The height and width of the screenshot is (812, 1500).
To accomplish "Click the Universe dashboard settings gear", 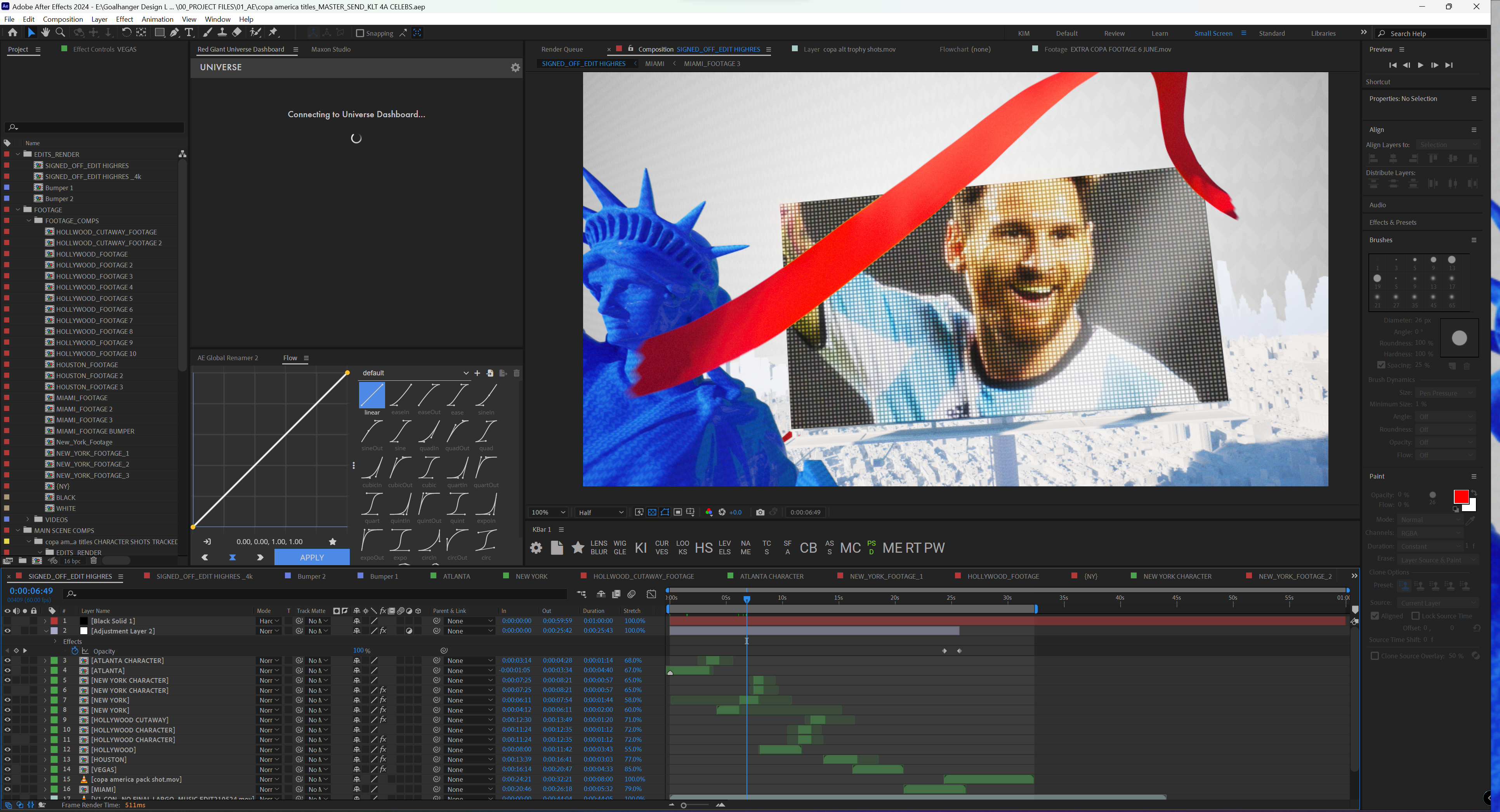I will coord(516,68).
